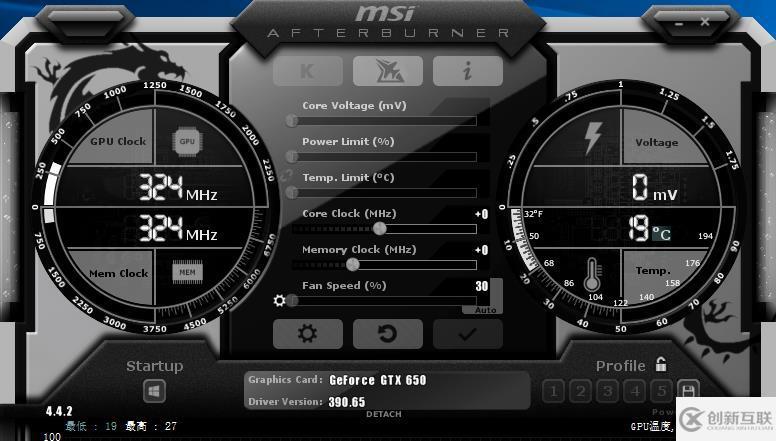
Task: Click the GeForce GTX 650 graphics card name
Action: 378,380
